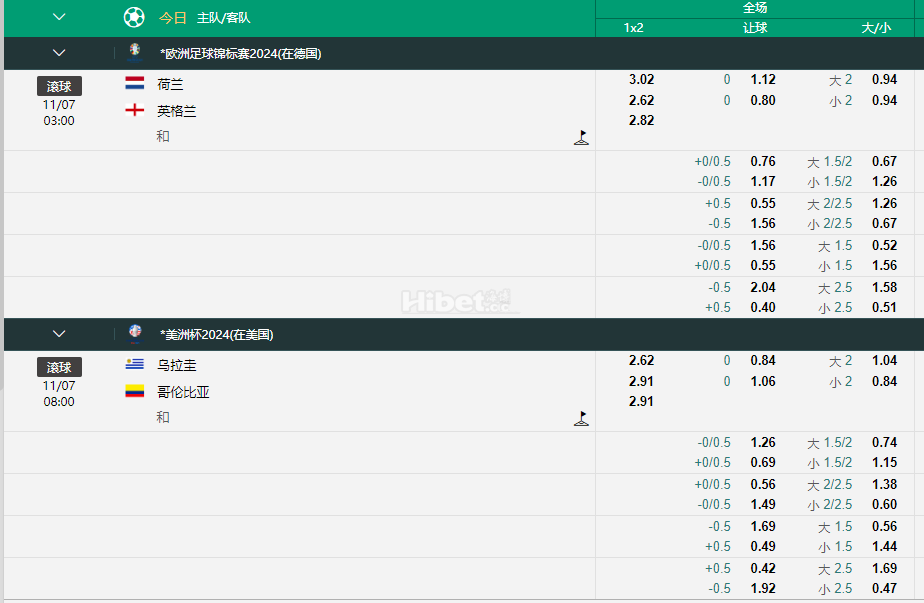Select Netherlands handicap 0 odds 1.12
Image resolution: width=924 pixels, height=603 pixels.
763,80
